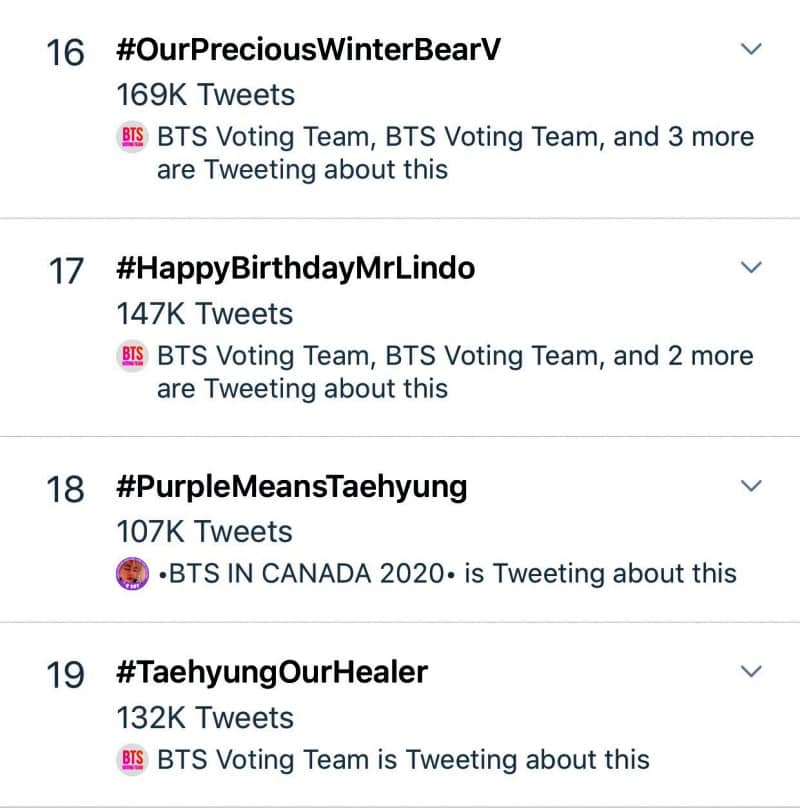Screen dimensions: 800x808
Task: Click BTS Voting Team avatar under #TaehyungOurHealer
Action: 133,759
